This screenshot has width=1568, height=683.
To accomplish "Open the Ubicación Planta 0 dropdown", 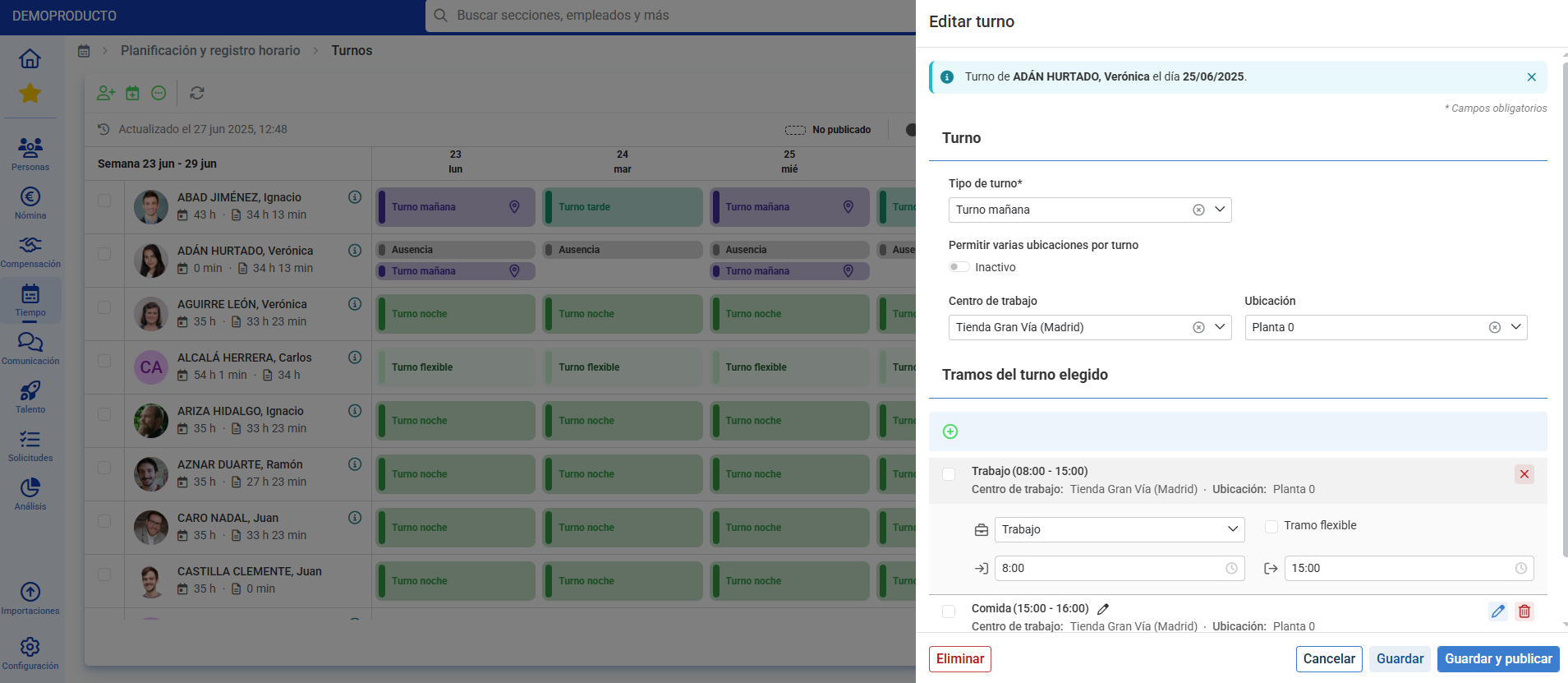I will pyautogui.click(x=1516, y=327).
